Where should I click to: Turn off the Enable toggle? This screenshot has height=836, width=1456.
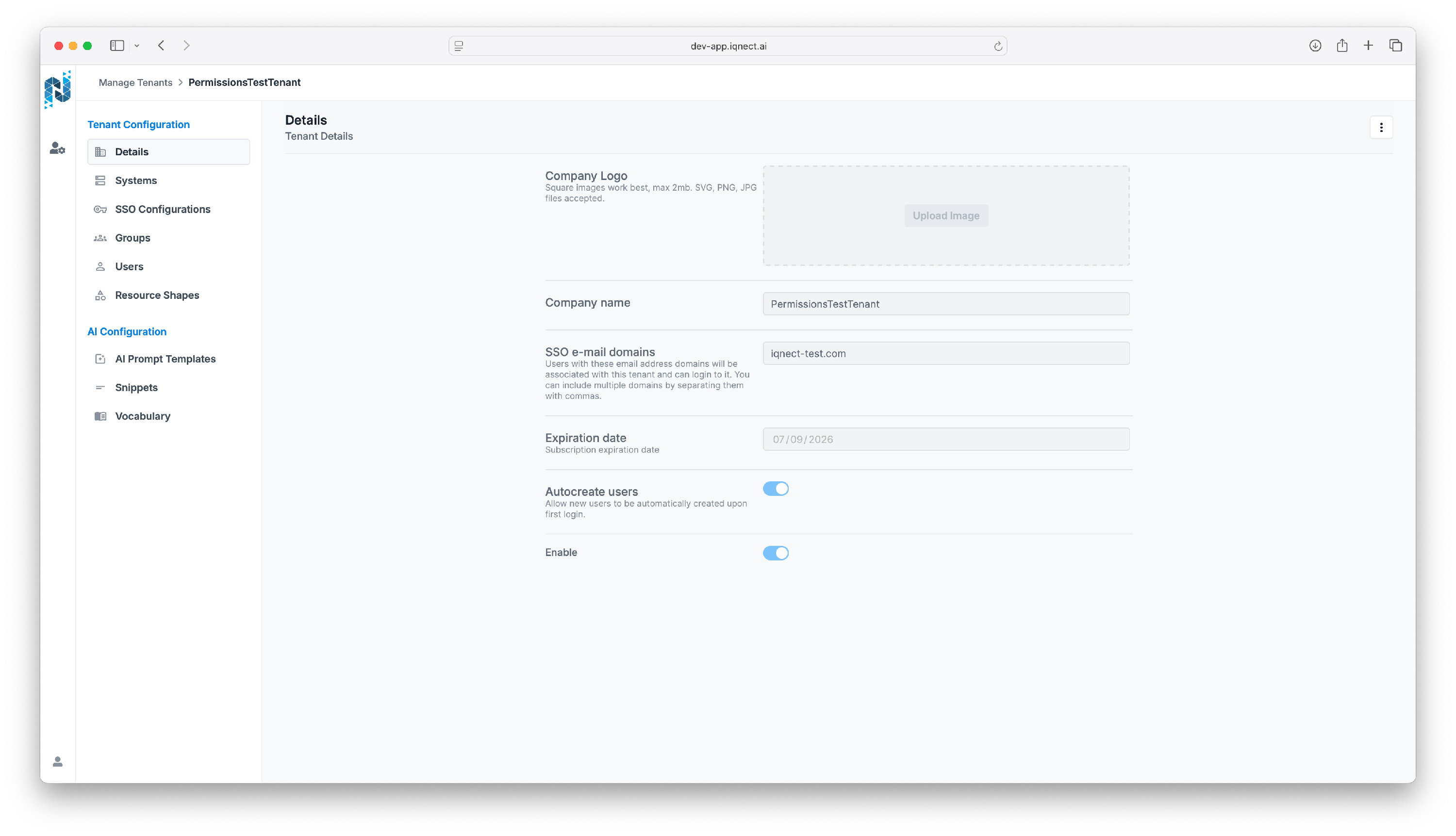pyautogui.click(x=776, y=553)
